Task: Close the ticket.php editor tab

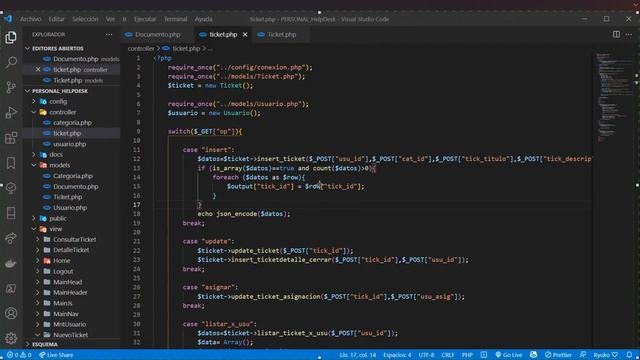Action: coord(245,35)
